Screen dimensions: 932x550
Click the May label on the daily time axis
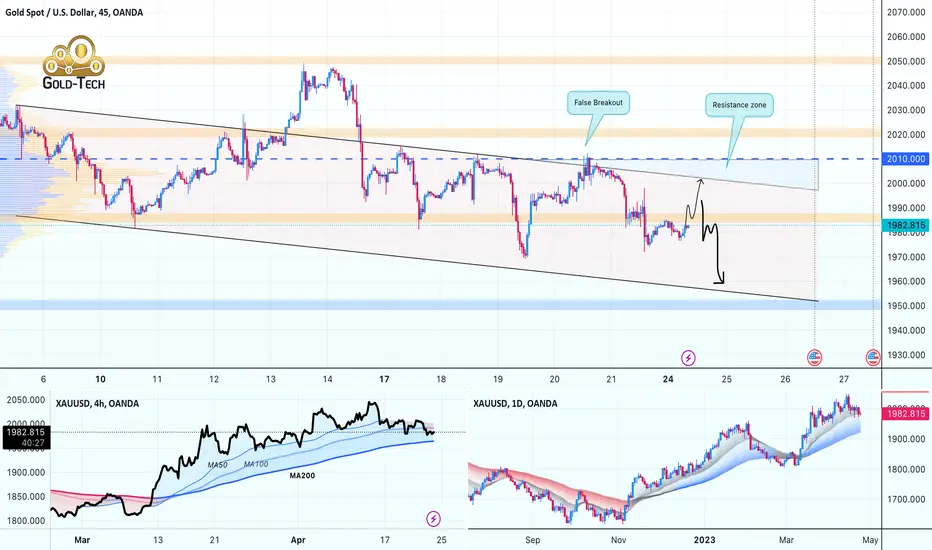(x=870, y=540)
